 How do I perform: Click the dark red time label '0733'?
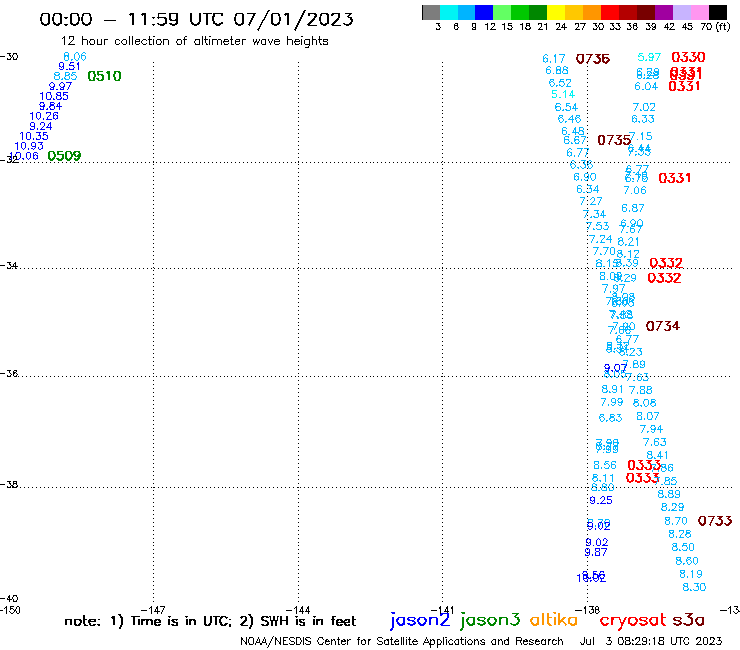(715, 521)
